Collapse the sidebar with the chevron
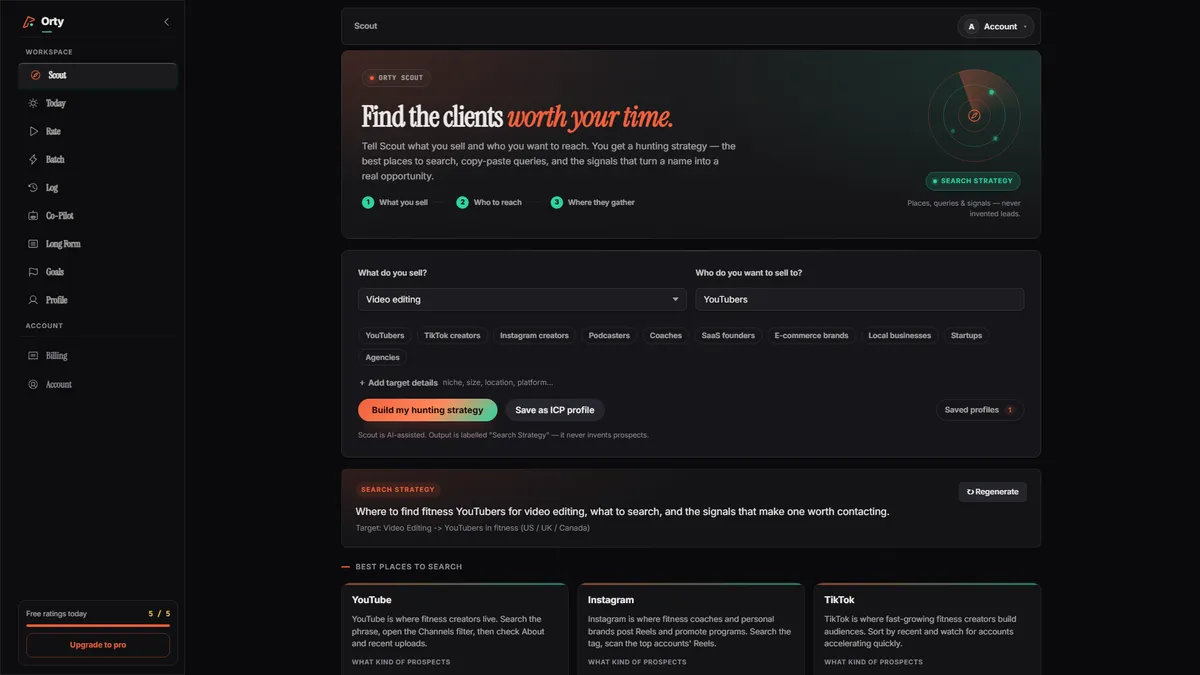 pyautogui.click(x=166, y=21)
